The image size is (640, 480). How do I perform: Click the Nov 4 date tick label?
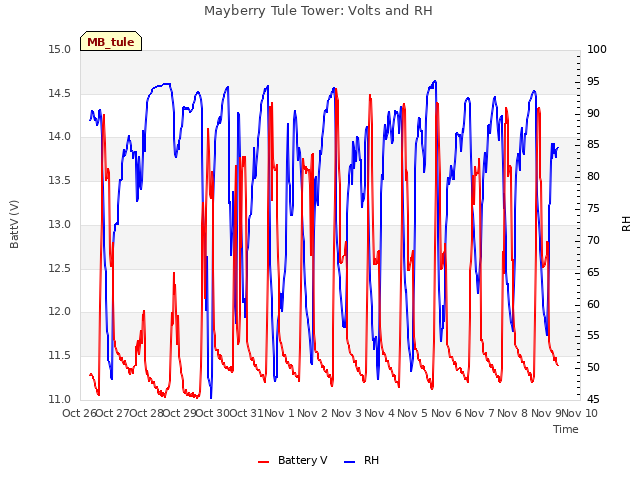[380, 413]
